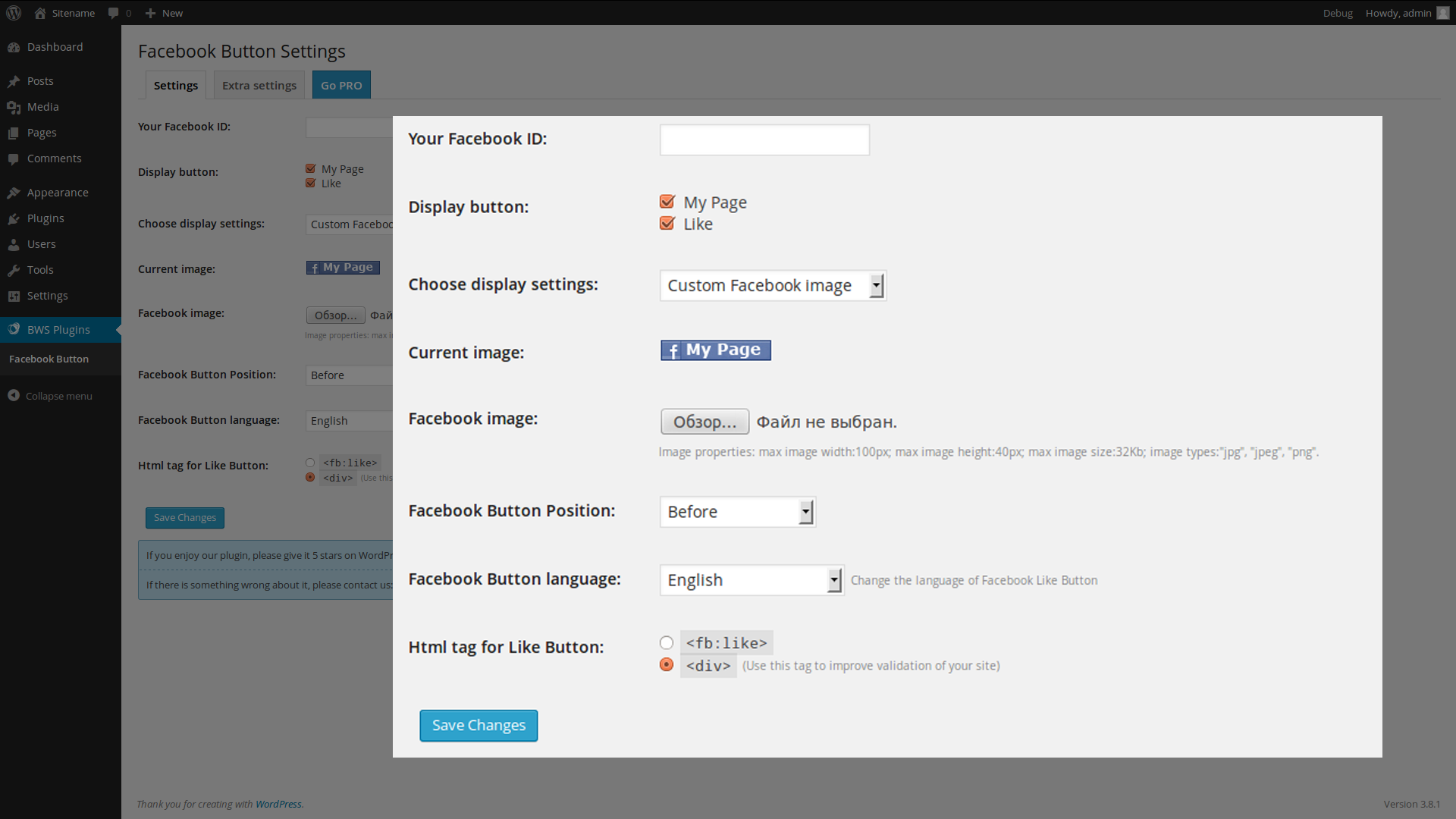Select the small <fb:like> radio in the background form

click(310, 463)
